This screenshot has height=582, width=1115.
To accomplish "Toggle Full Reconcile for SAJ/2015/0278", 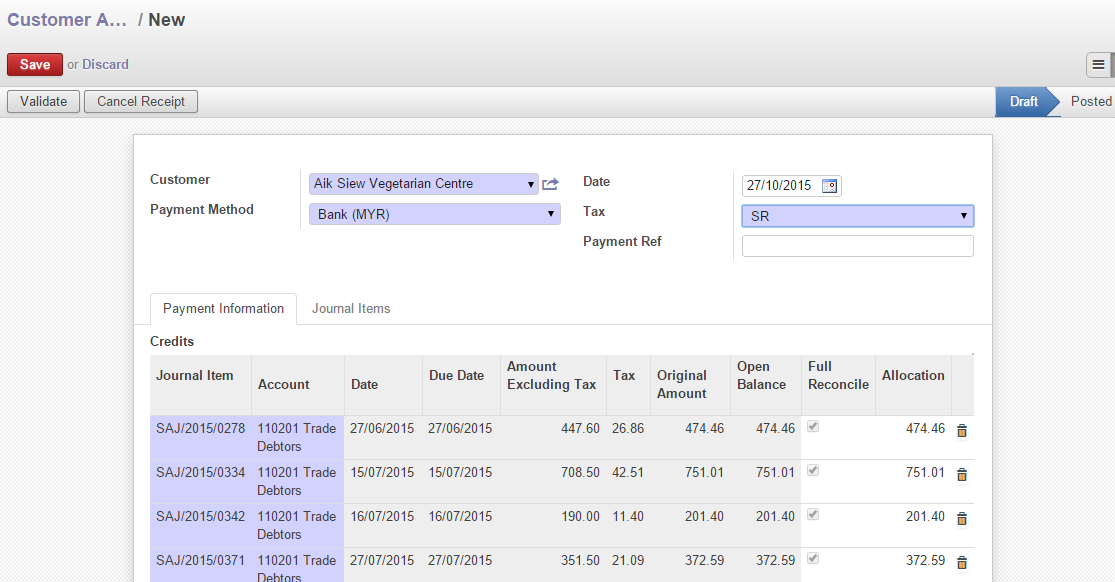I will [813, 427].
